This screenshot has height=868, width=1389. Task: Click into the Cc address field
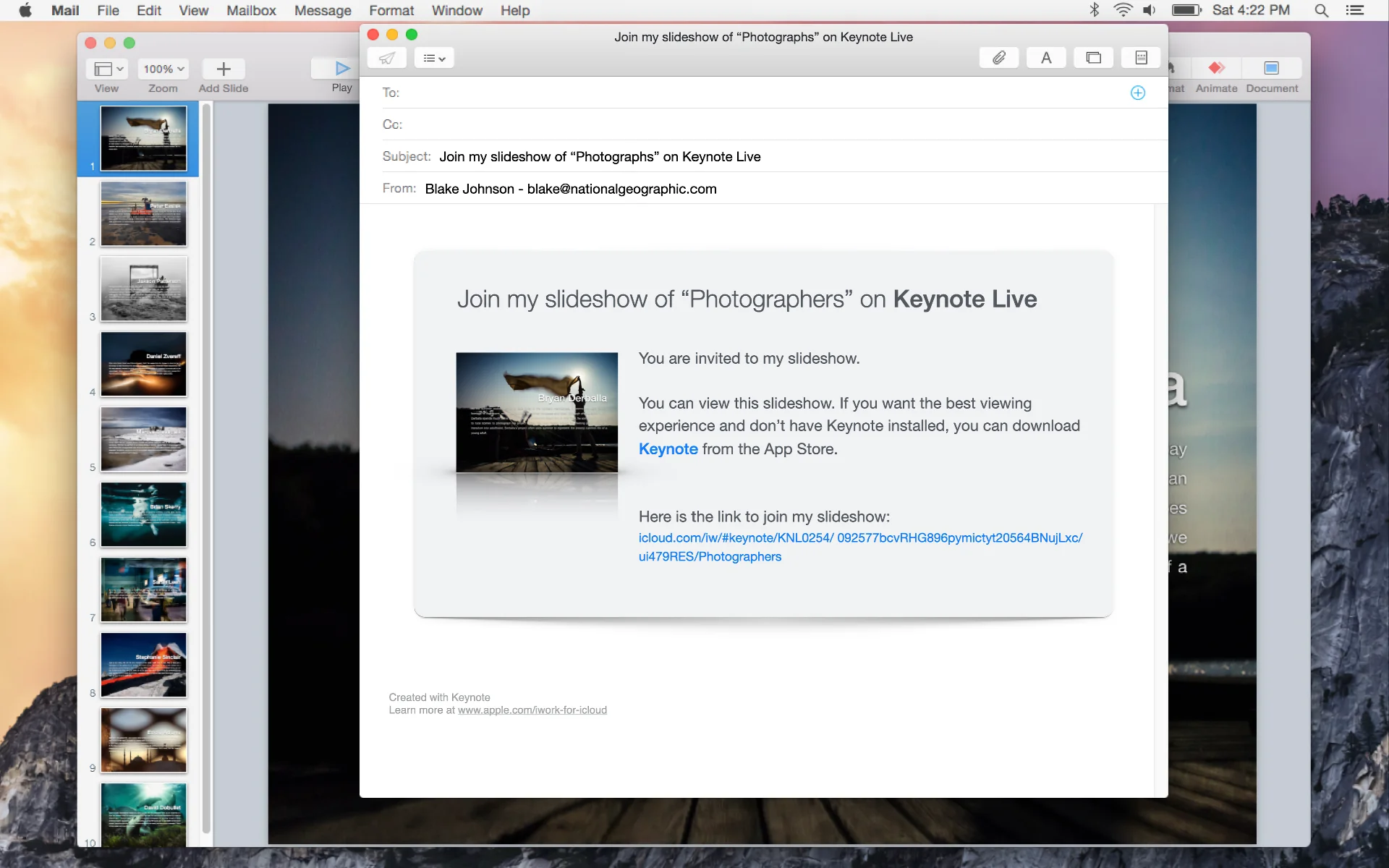pyautogui.click(x=723, y=124)
